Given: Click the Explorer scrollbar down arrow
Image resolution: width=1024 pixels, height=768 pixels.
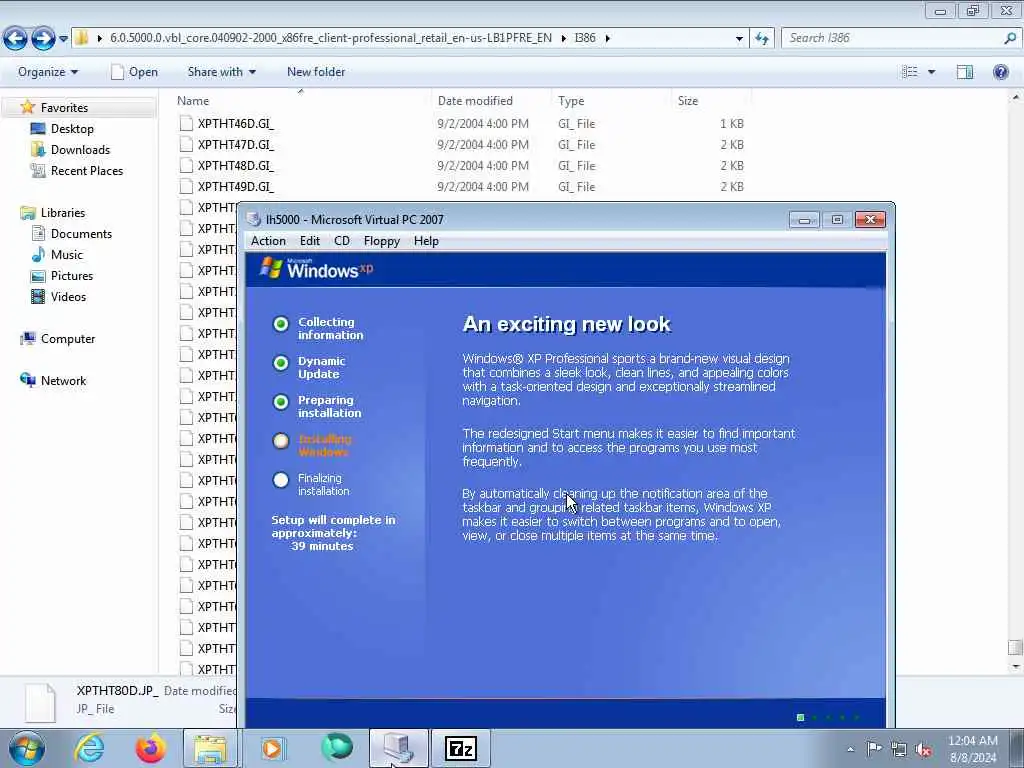Looking at the screenshot, I should pyautogui.click(x=1015, y=667).
